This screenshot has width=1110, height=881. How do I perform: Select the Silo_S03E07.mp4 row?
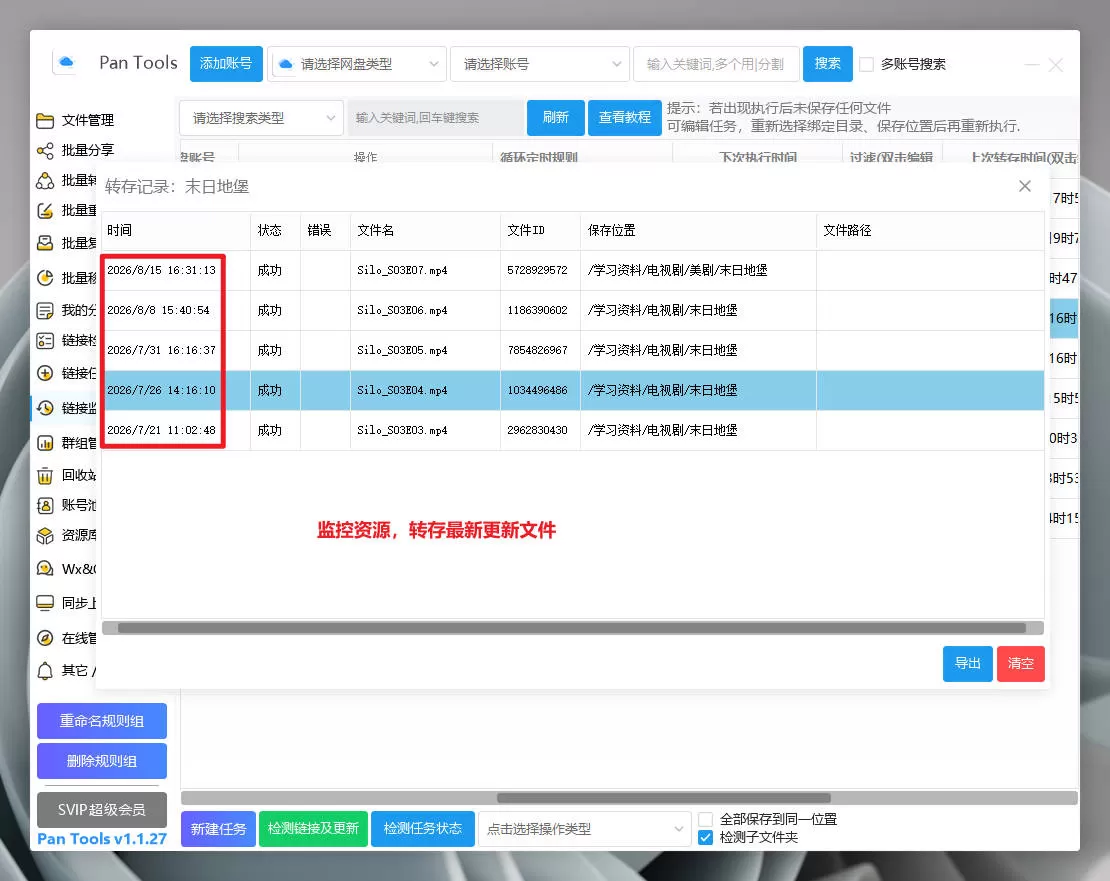click(573, 270)
